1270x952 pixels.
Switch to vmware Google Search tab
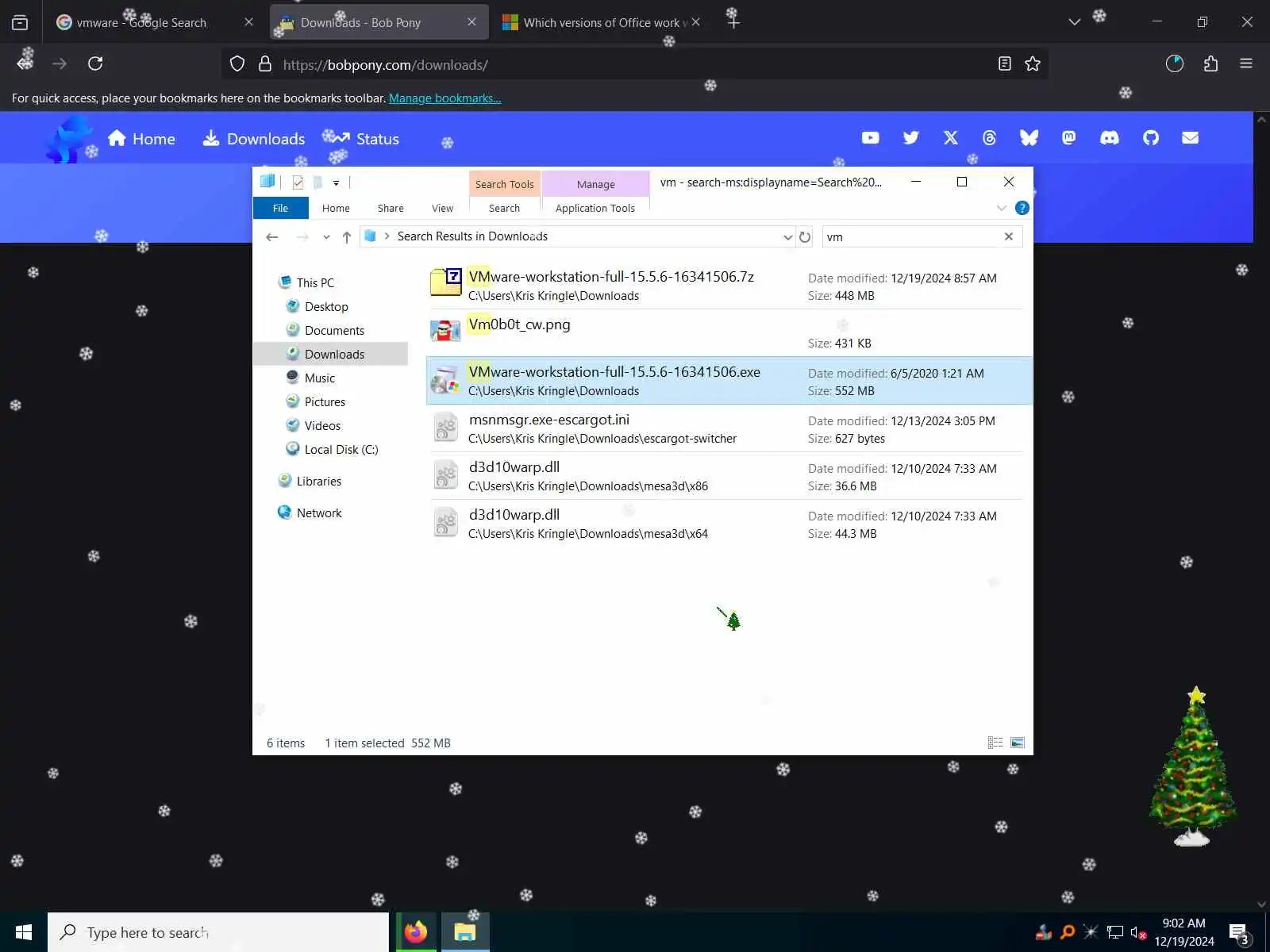point(141,22)
